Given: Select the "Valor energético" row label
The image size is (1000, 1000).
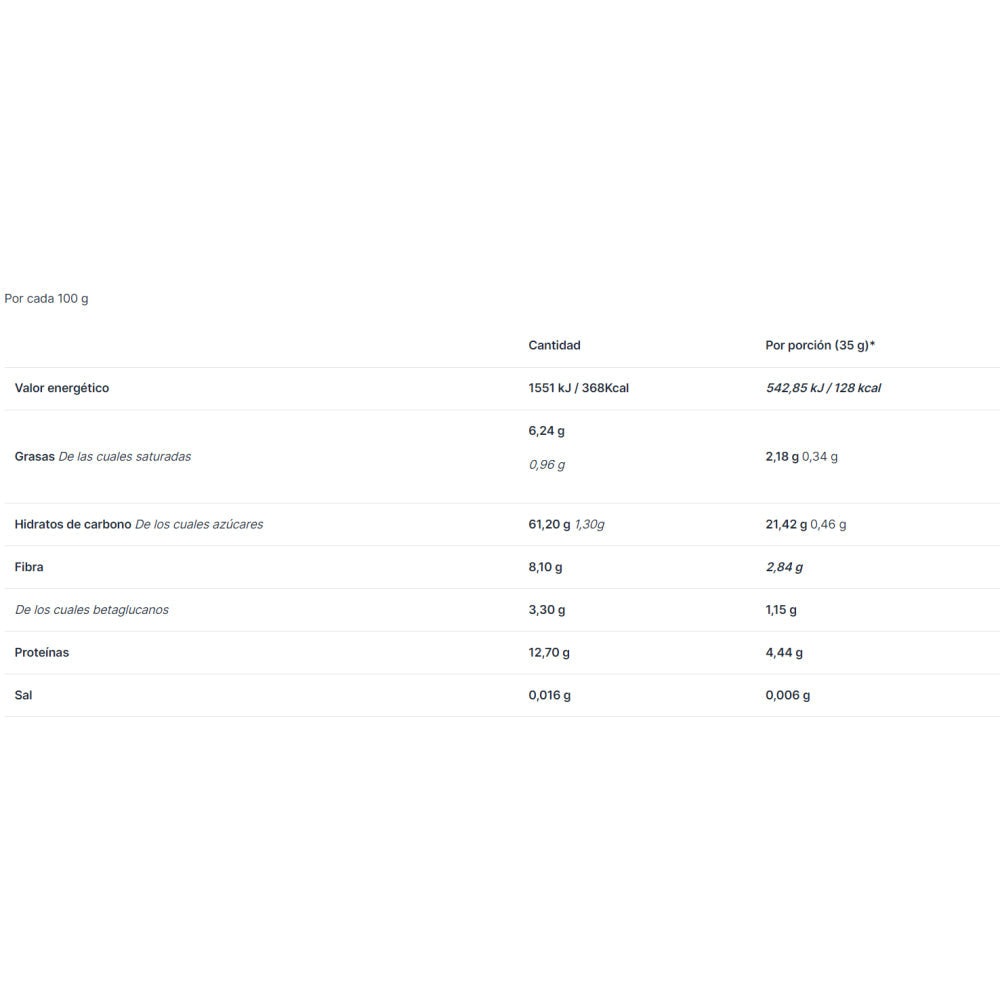Looking at the screenshot, I should tap(62, 388).
